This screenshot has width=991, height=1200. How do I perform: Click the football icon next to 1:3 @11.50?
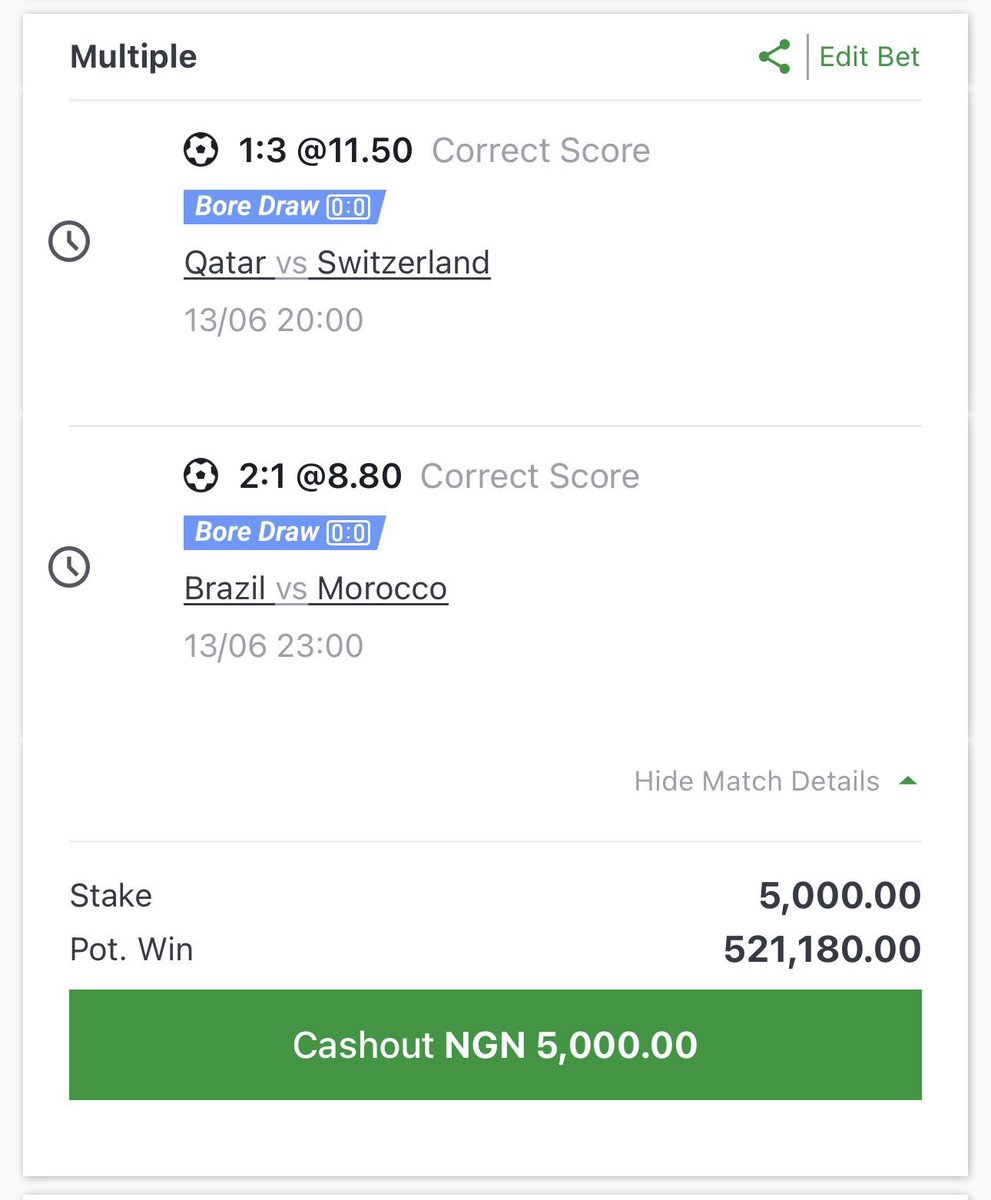(x=201, y=151)
